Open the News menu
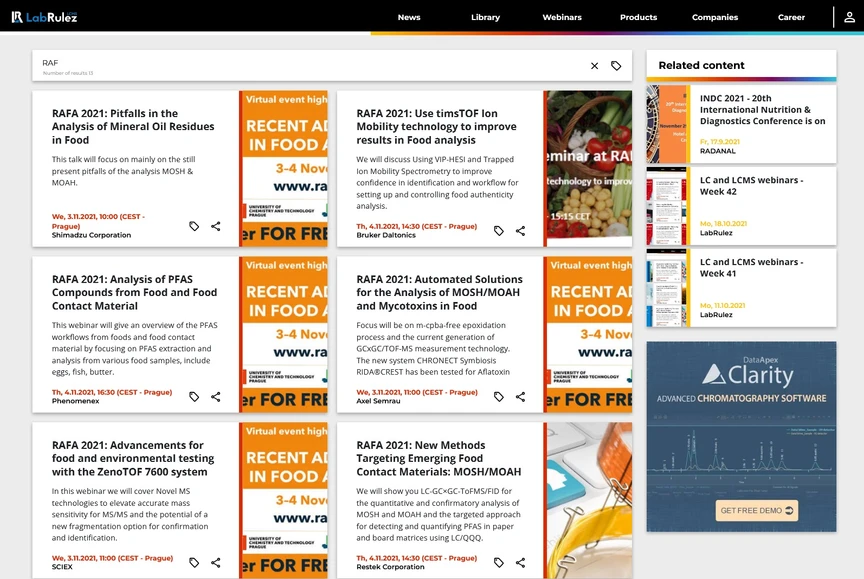This screenshot has width=864, height=579. pos(409,17)
